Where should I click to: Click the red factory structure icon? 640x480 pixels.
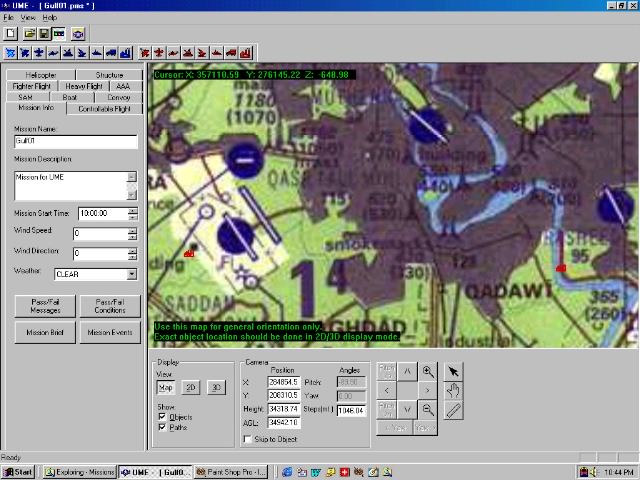tap(247, 52)
